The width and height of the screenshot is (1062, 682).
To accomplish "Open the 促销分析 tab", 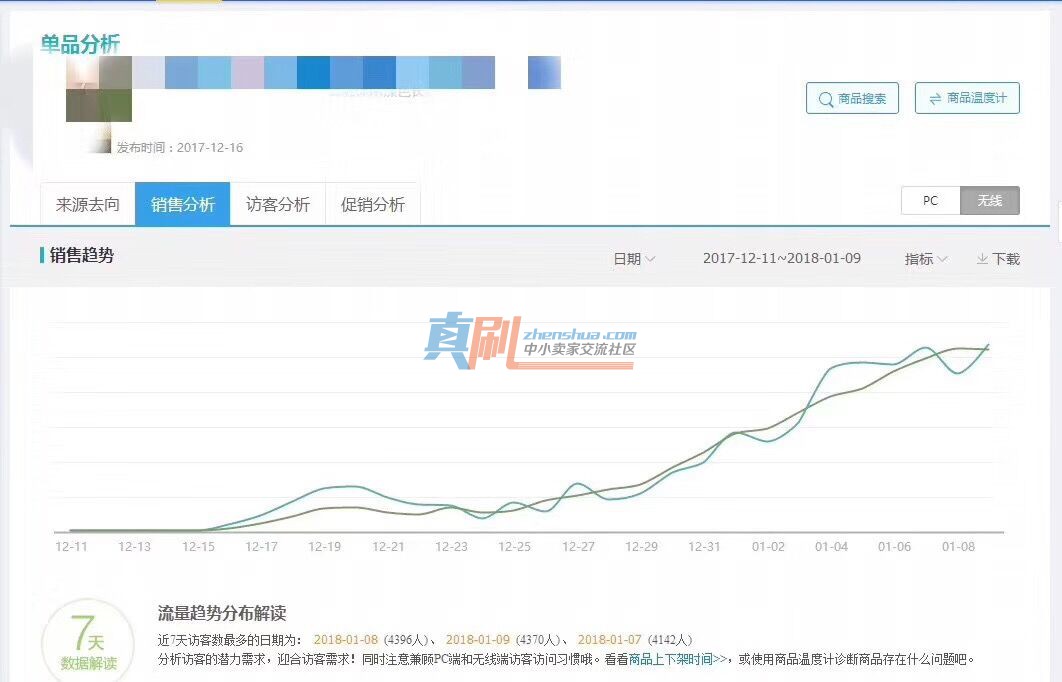I will 373,204.
